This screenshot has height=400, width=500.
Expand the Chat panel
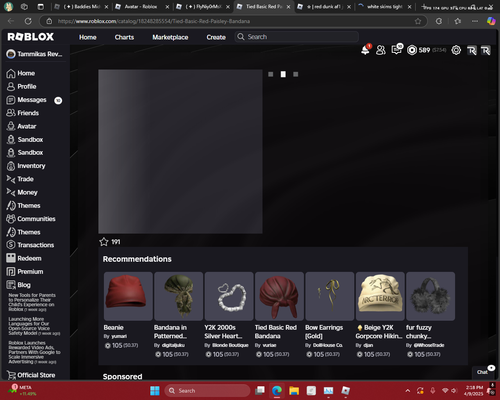tap(483, 372)
